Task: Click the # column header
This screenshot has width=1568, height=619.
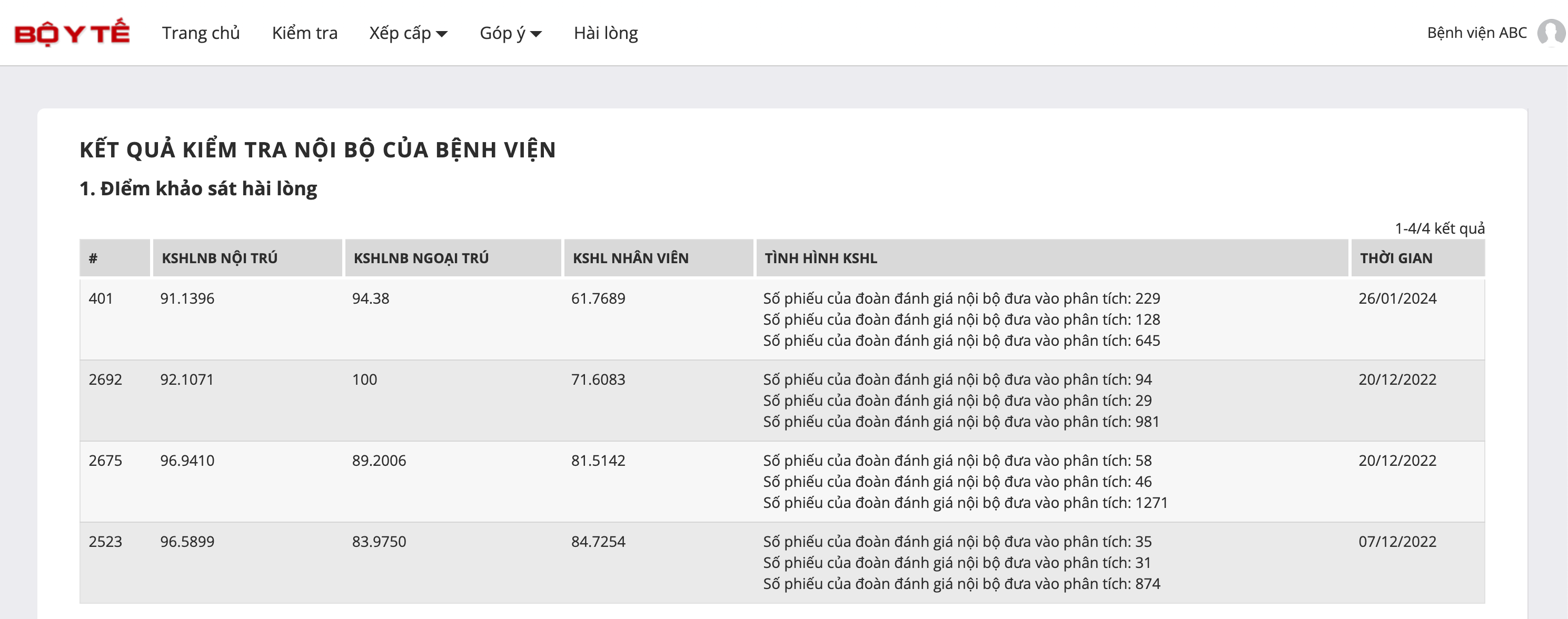Action: tap(93, 258)
